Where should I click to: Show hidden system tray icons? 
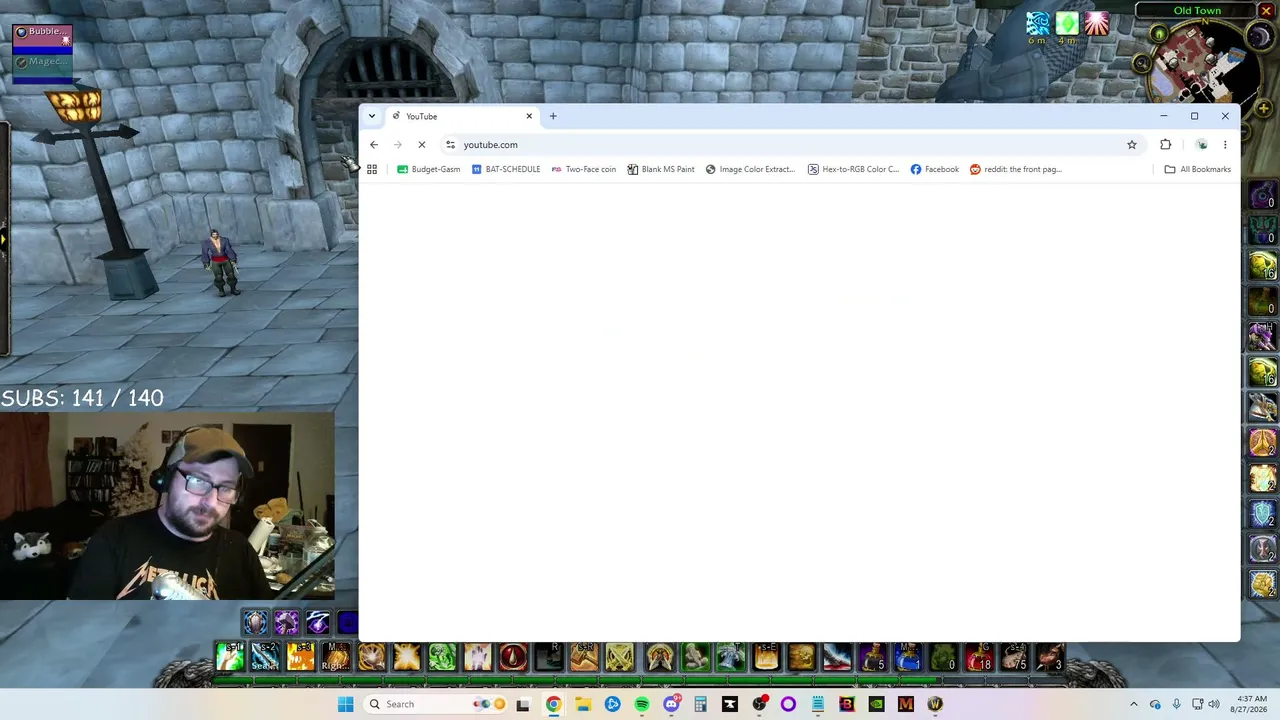coord(1133,704)
